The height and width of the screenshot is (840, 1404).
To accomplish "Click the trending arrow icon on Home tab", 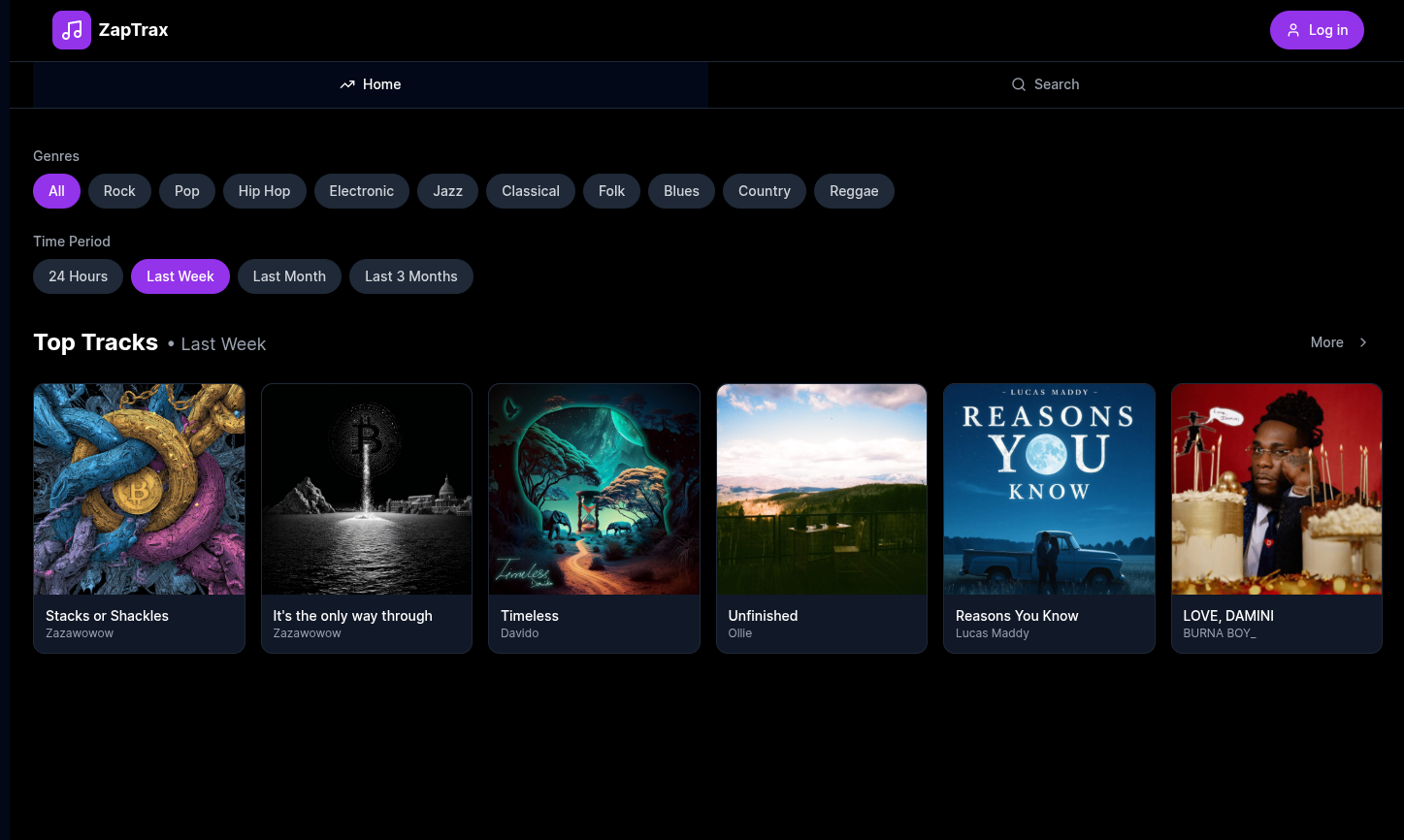I will [348, 84].
